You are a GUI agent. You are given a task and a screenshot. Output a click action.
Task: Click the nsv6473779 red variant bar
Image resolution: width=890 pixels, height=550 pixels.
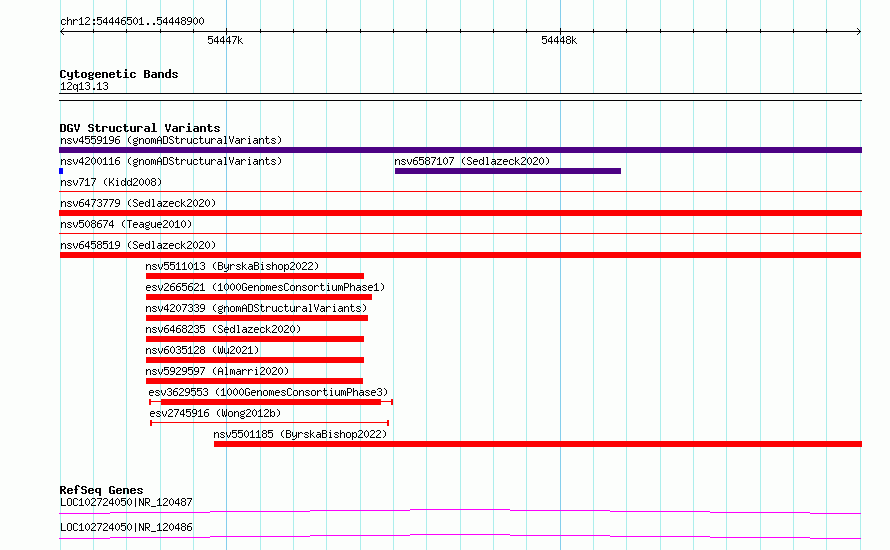pyautogui.click(x=460, y=213)
